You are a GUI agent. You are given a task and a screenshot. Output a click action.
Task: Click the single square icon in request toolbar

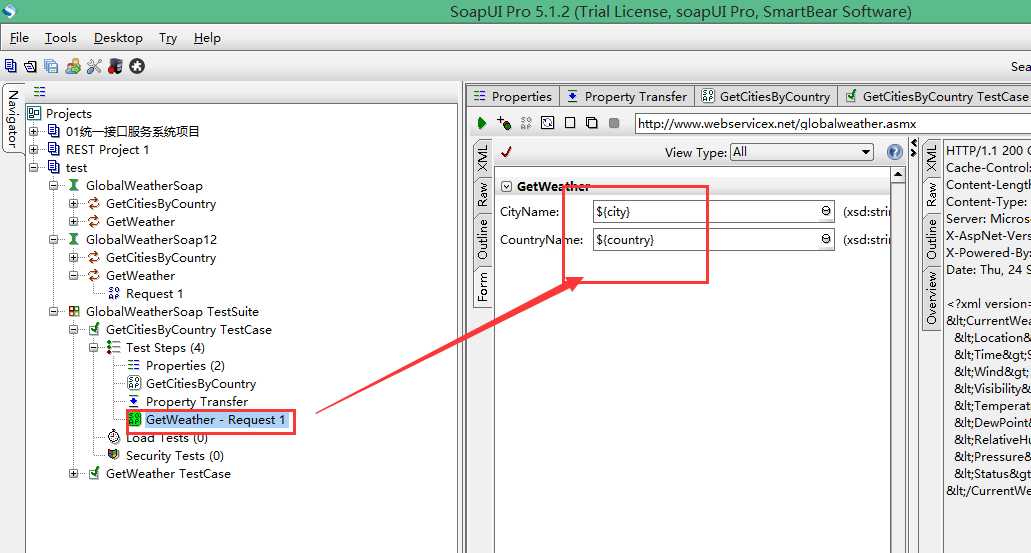click(x=570, y=123)
